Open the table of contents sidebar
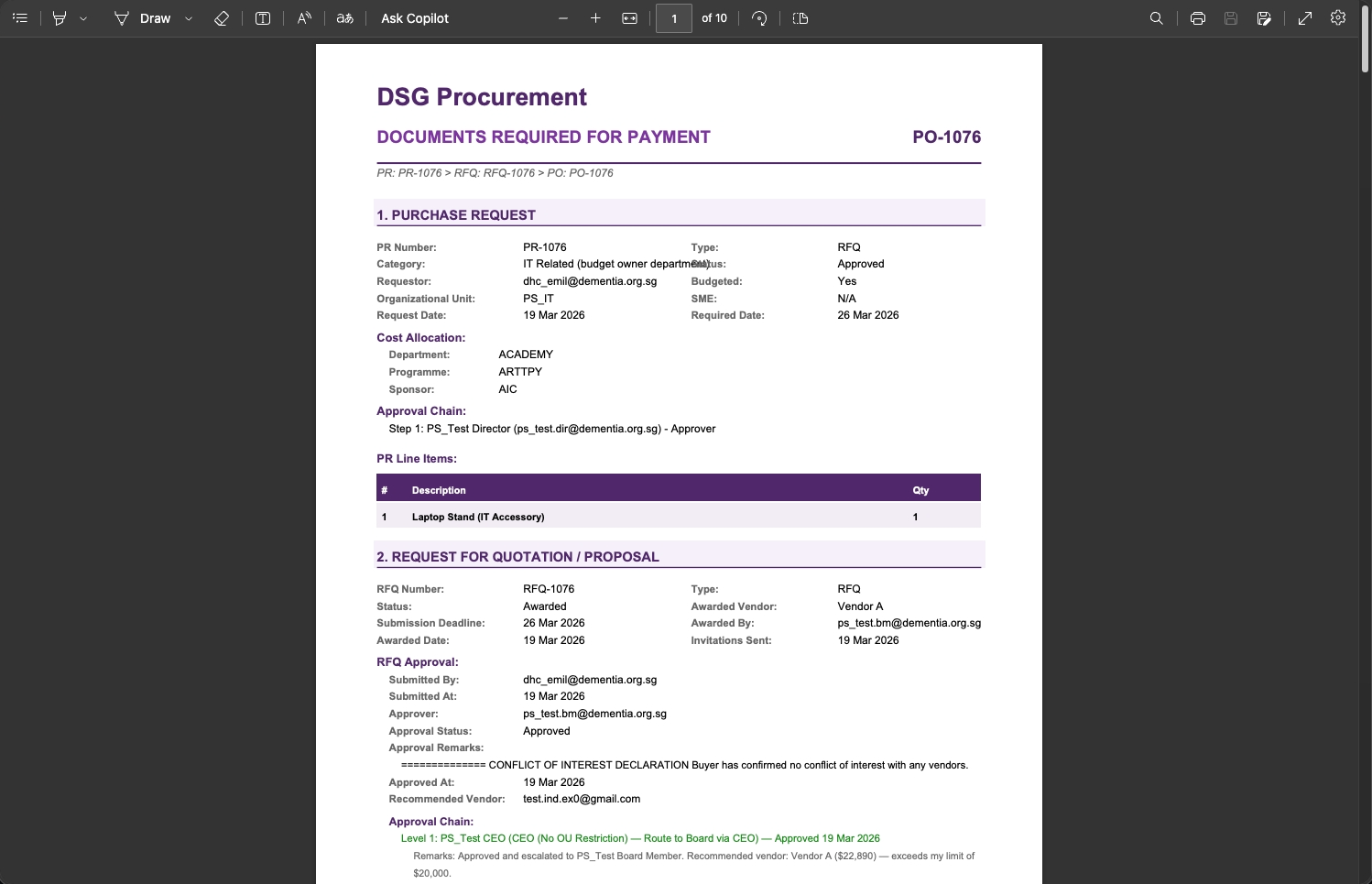Image resolution: width=1372 pixels, height=884 pixels. [20, 18]
